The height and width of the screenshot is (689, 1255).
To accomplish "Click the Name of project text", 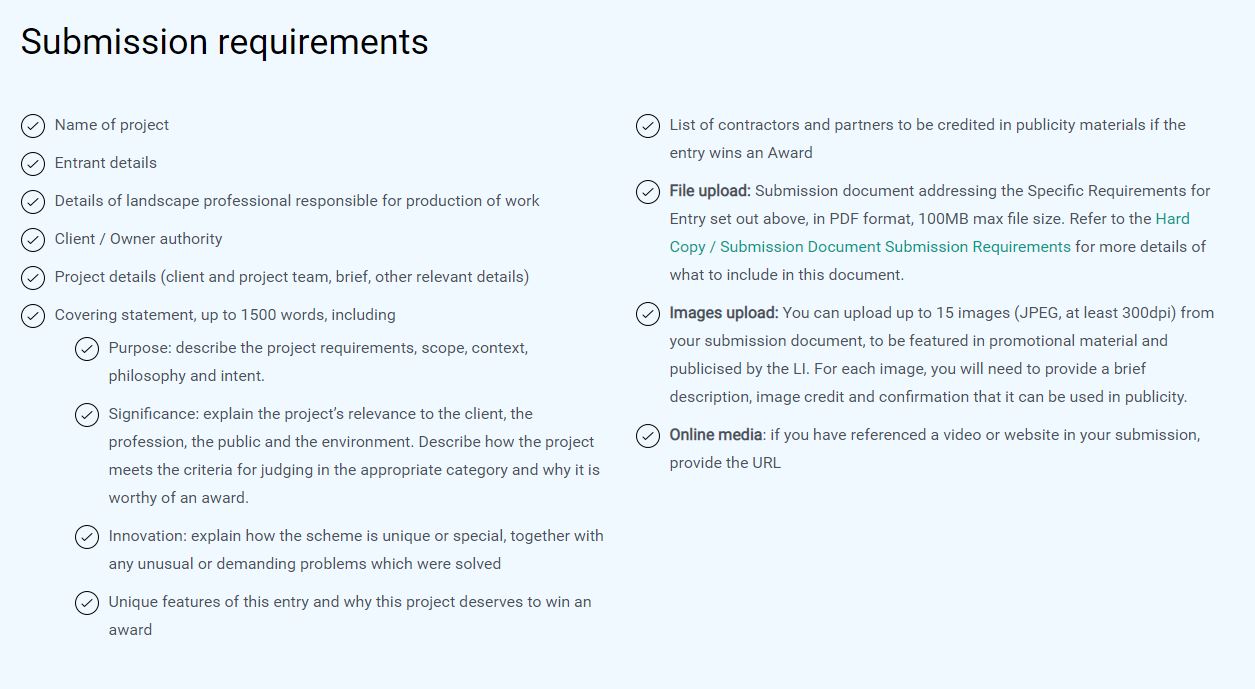I will (x=112, y=125).
